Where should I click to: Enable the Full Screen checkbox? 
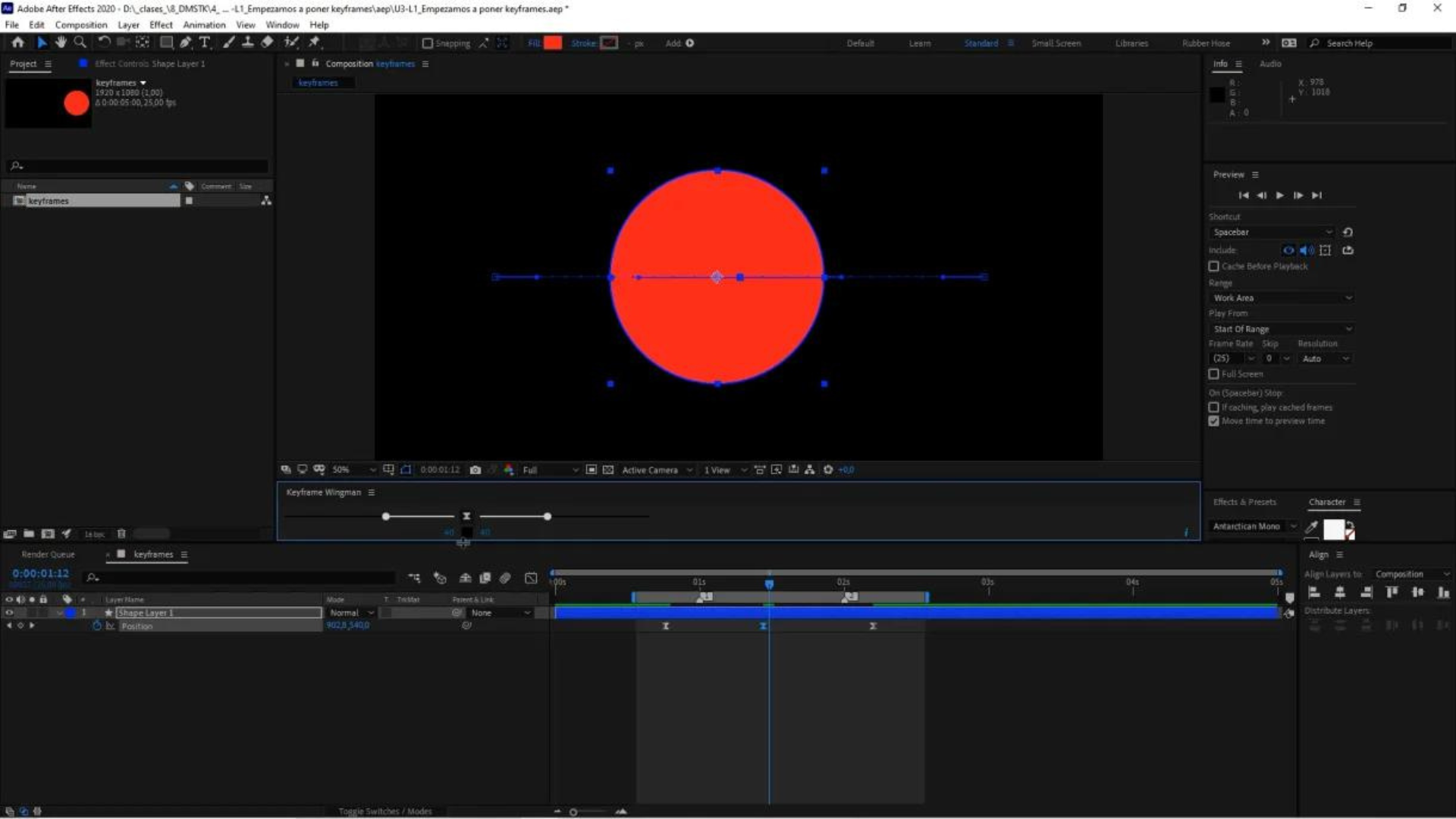[1213, 374]
